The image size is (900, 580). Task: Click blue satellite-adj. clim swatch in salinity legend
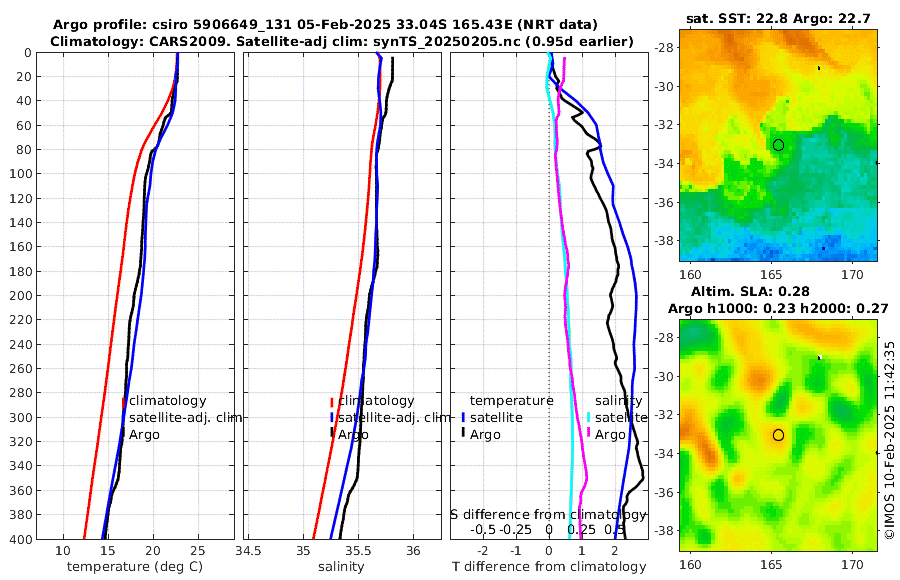click(332, 418)
